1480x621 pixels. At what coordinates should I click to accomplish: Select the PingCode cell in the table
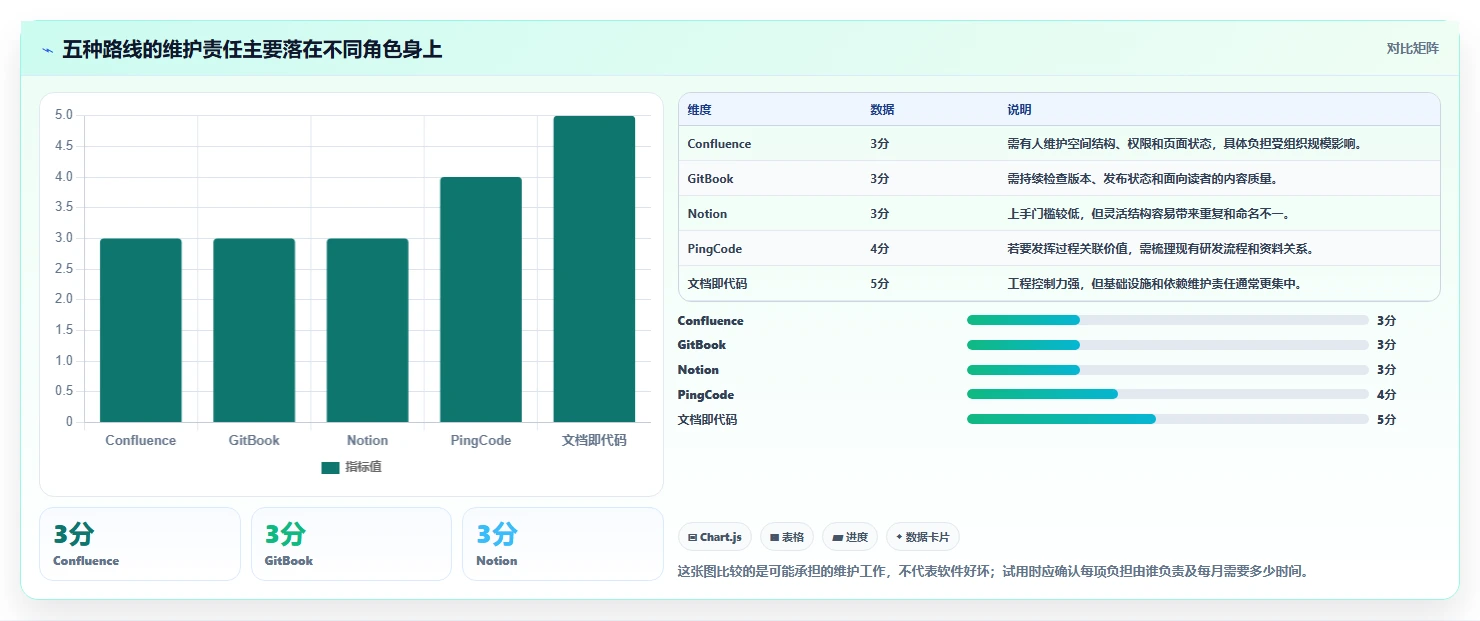pos(714,249)
